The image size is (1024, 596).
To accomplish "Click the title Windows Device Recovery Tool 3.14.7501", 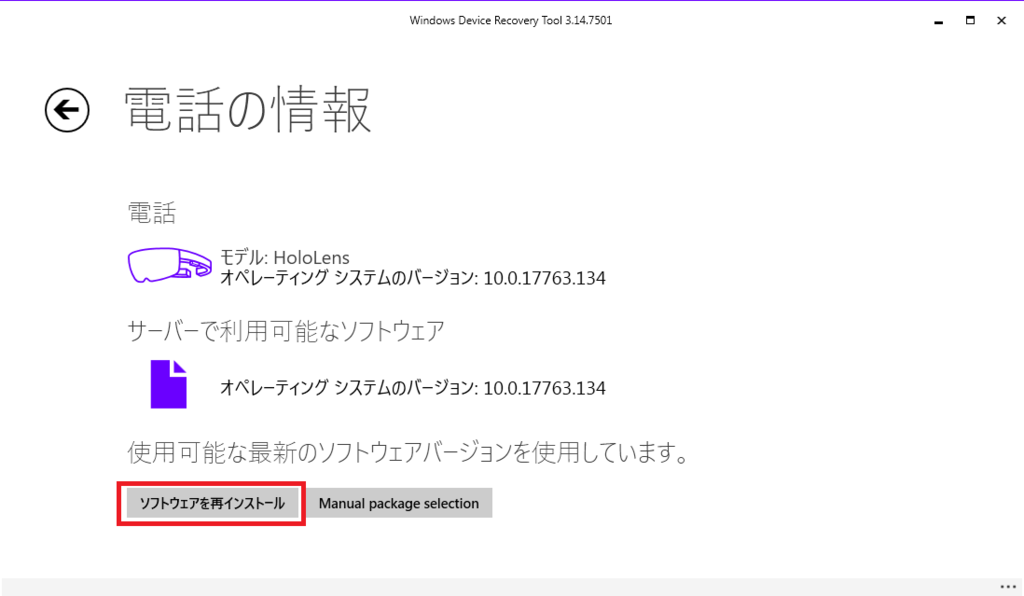I will click(511, 20).
